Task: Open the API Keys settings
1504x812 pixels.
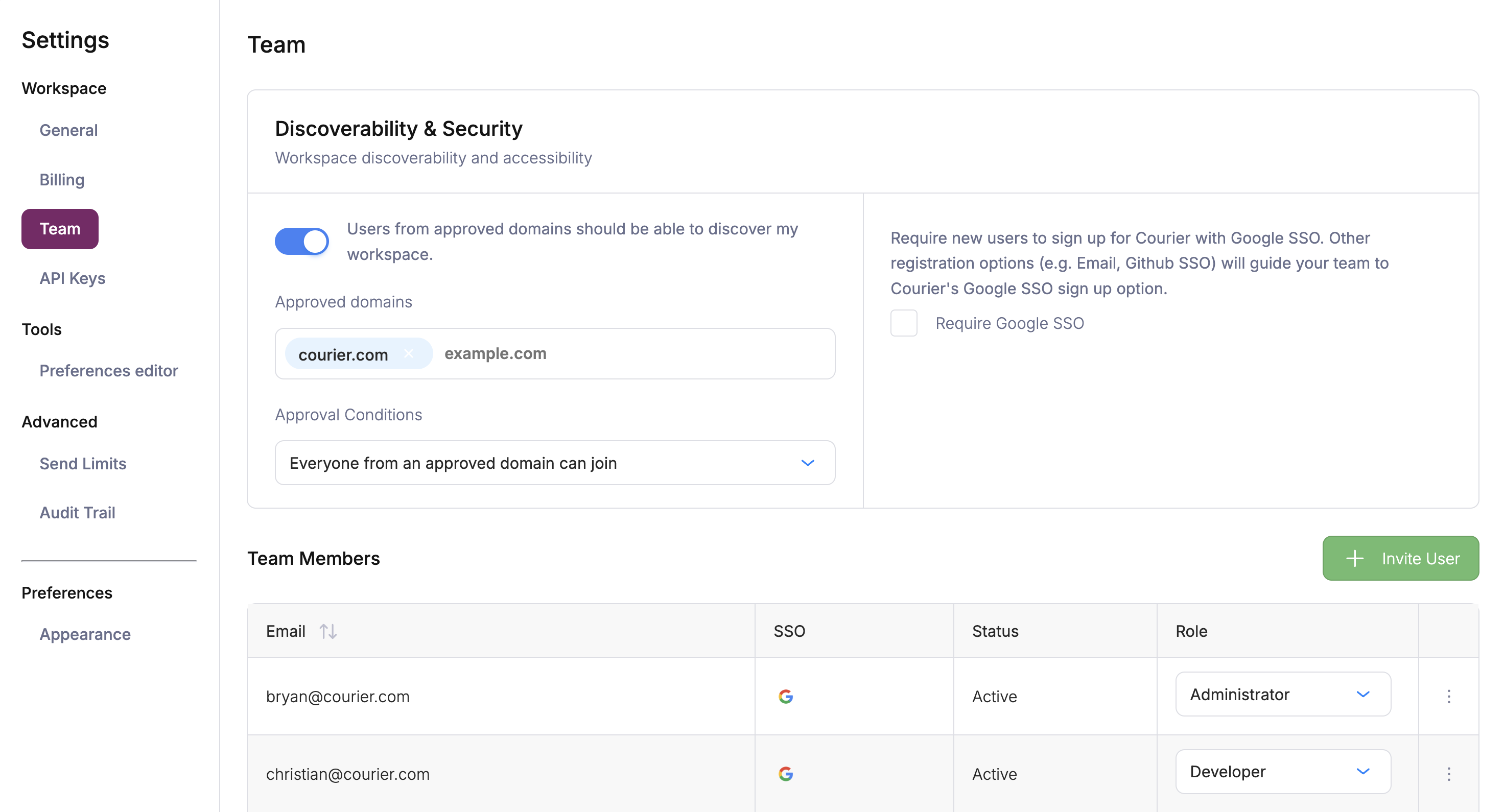Action: click(x=72, y=278)
